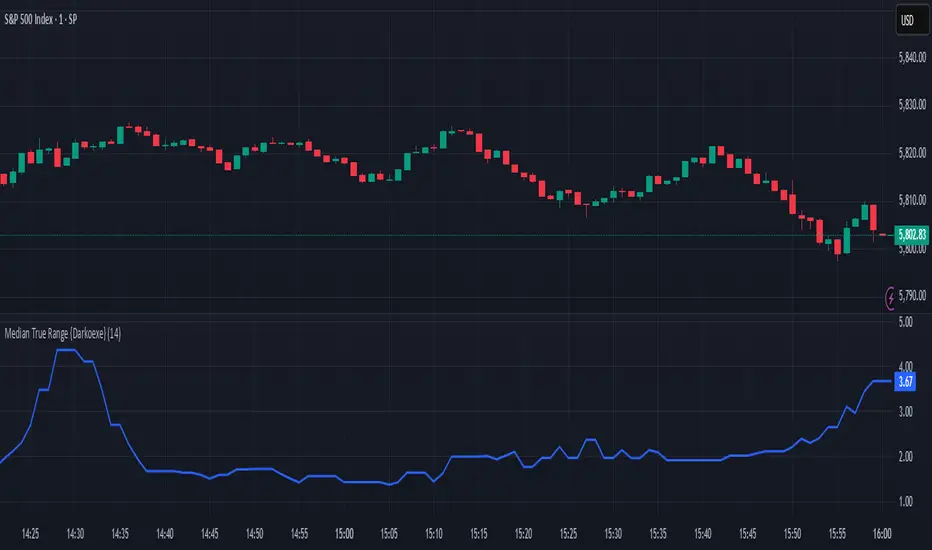Click the 5,810.00 price scale label
Screen dimensions: 932x550
(x=912, y=200)
